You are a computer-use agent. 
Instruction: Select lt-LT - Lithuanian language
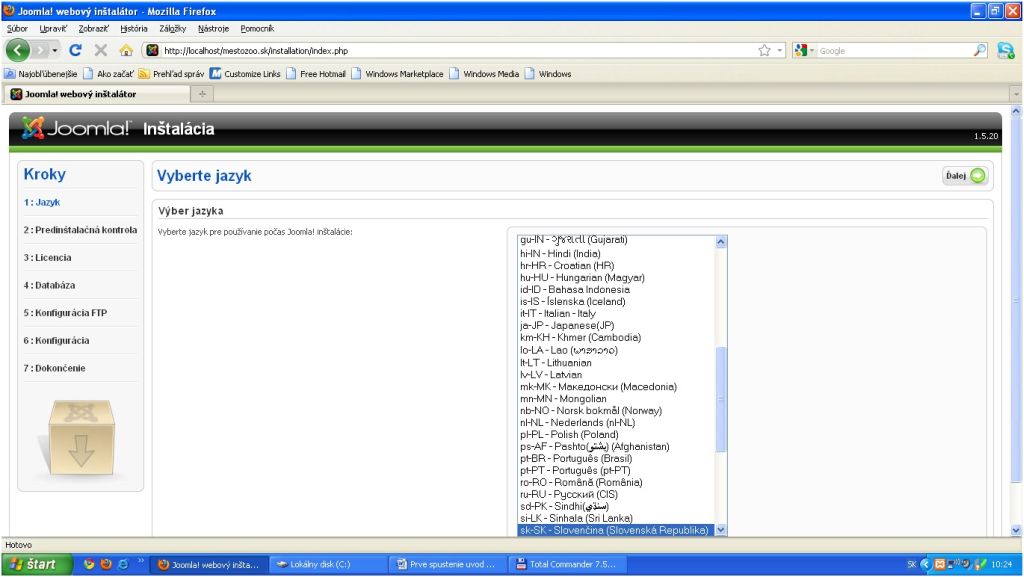tap(616, 362)
